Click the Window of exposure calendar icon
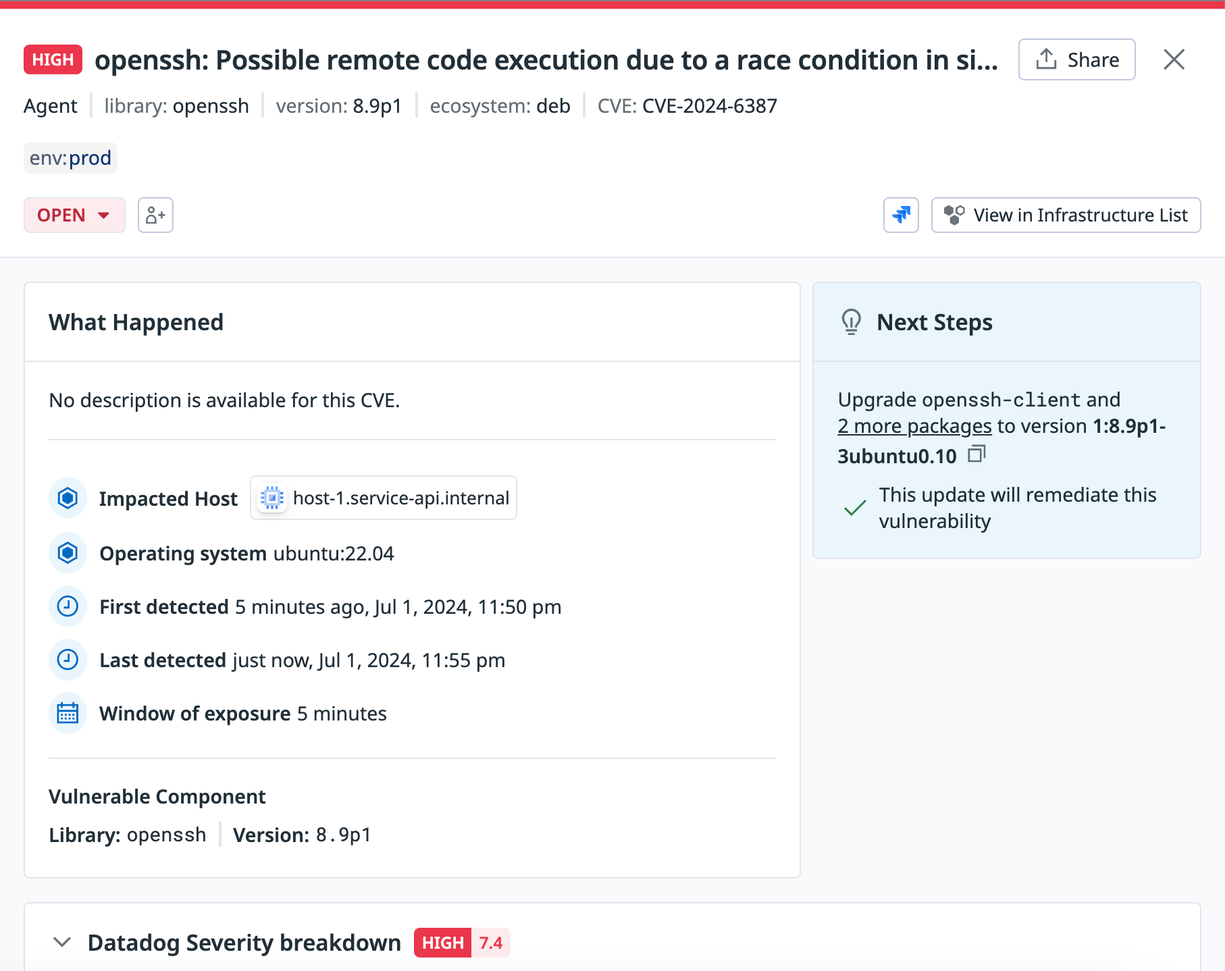 [68, 713]
